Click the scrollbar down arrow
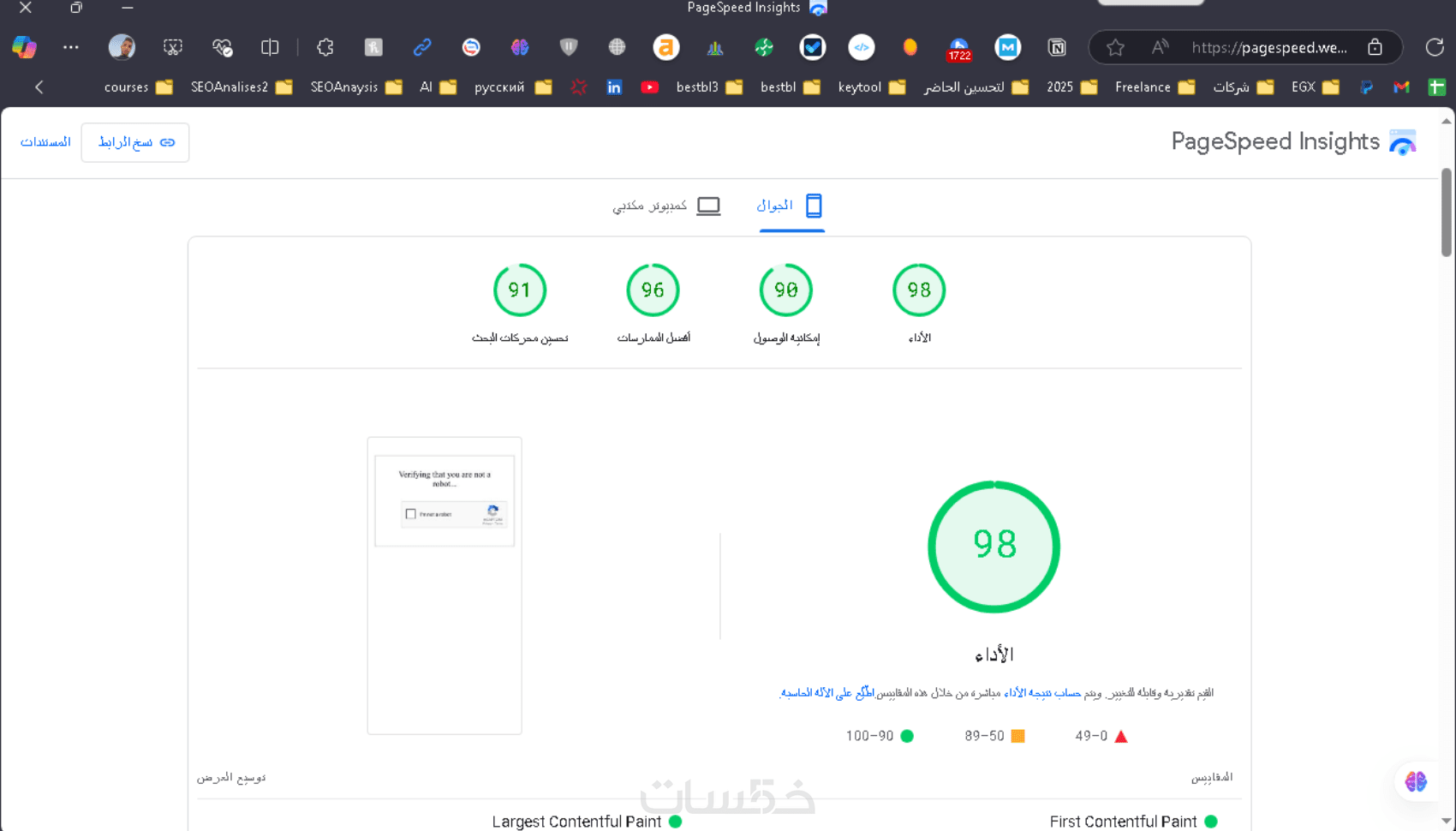Viewport: 1456px width, 831px height. click(x=1447, y=821)
